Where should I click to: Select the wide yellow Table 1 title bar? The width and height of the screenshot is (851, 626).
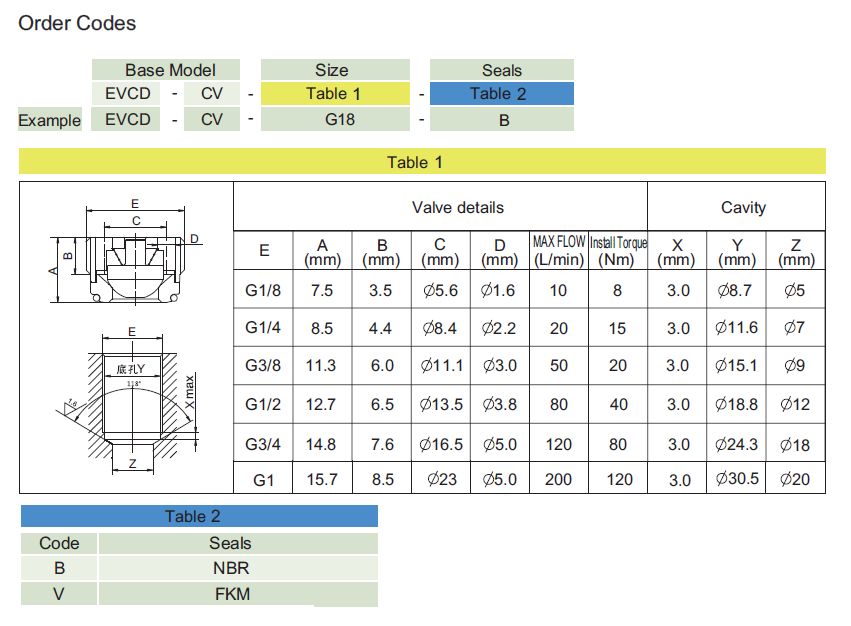pyautogui.click(x=421, y=162)
